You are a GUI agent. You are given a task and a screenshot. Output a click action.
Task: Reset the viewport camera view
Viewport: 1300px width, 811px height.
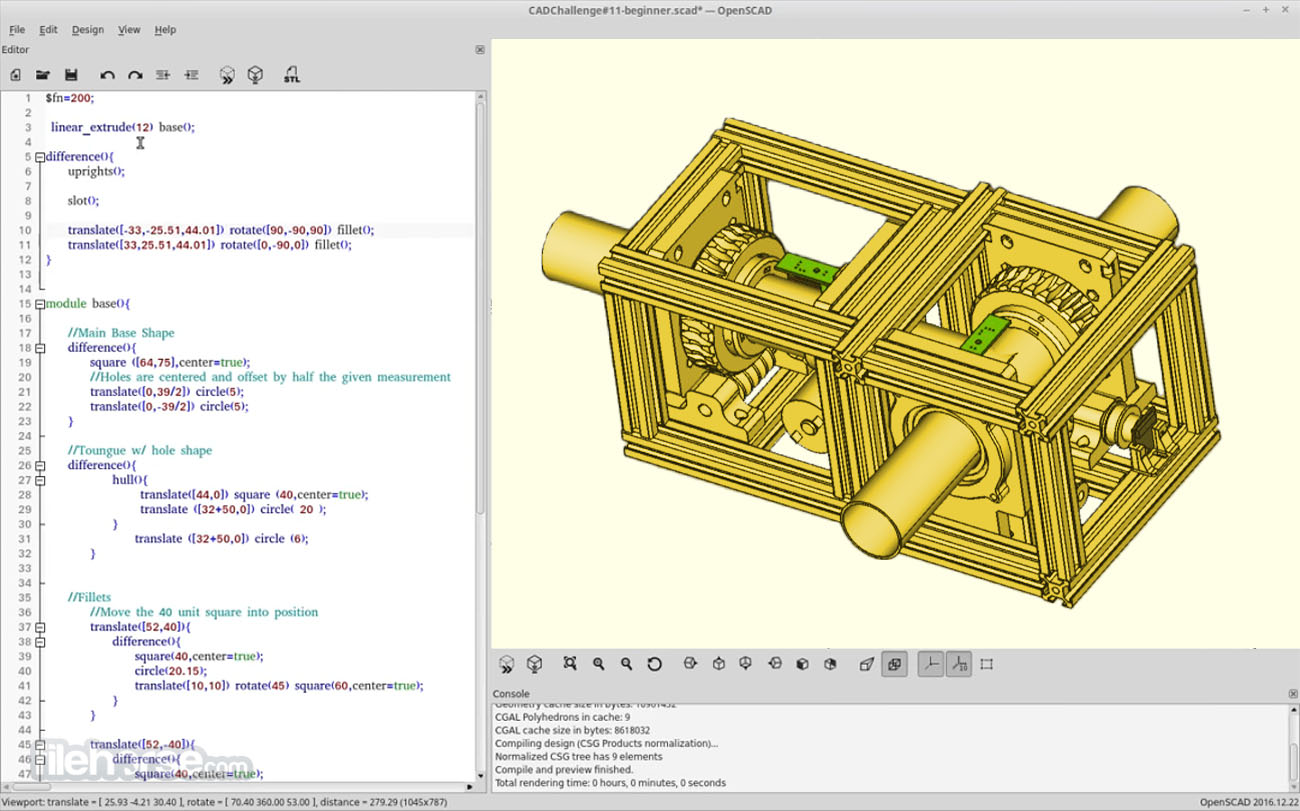[x=655, y=663]
